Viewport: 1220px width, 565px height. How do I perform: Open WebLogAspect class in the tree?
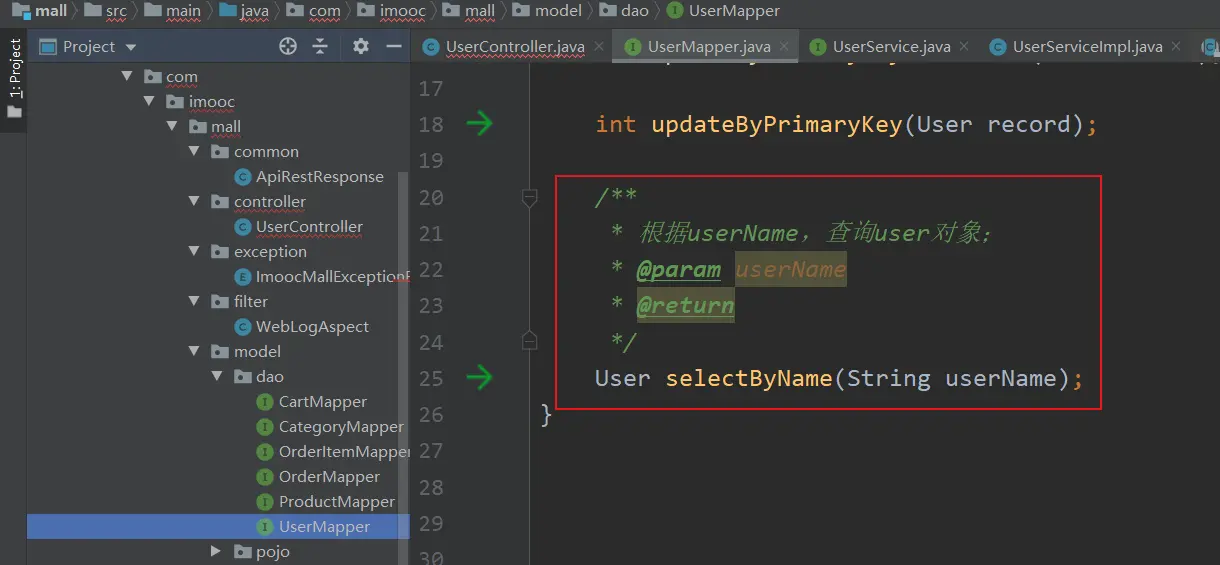pos(312,327)
